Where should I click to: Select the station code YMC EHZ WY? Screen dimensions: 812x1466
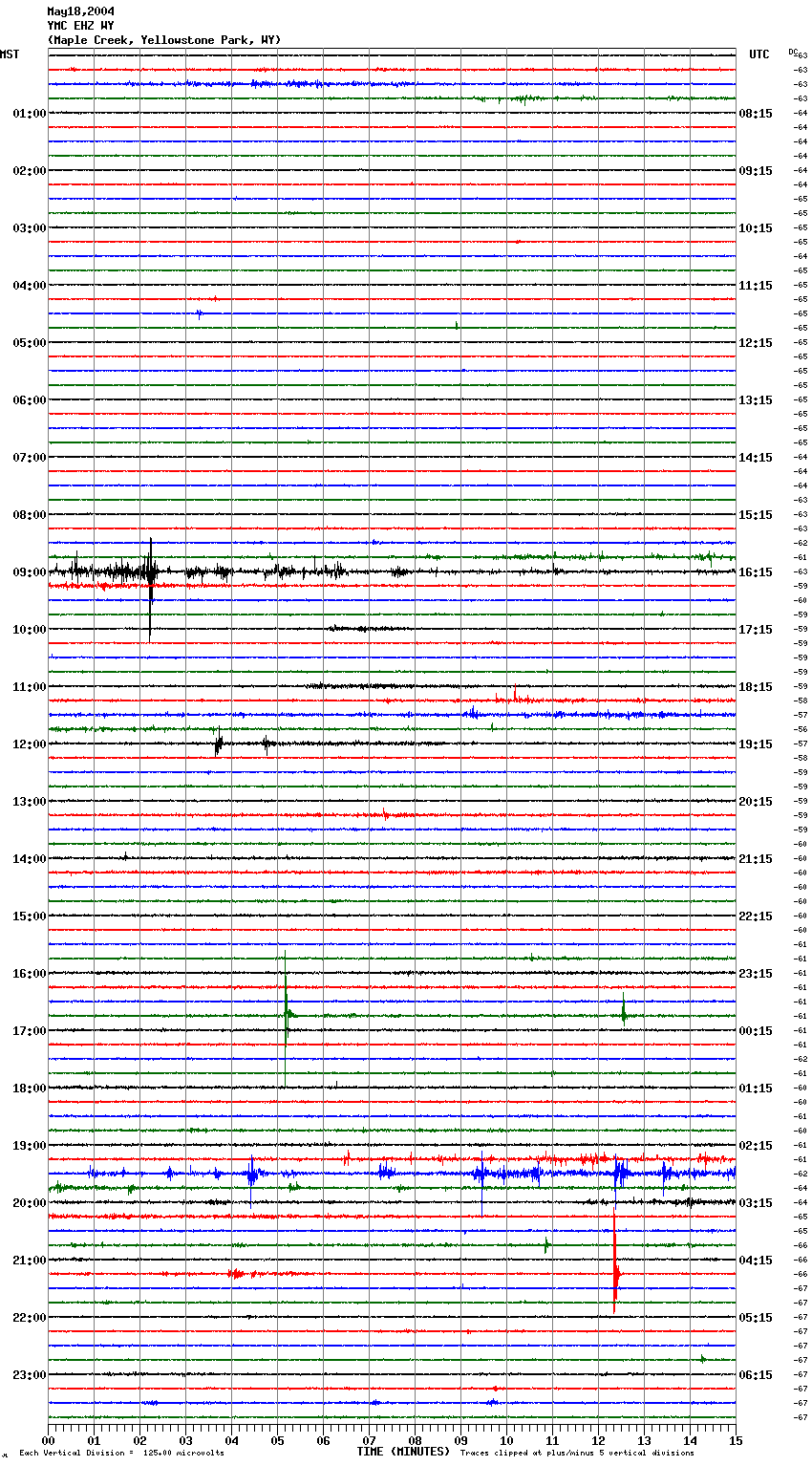click(x=80, y=26)
